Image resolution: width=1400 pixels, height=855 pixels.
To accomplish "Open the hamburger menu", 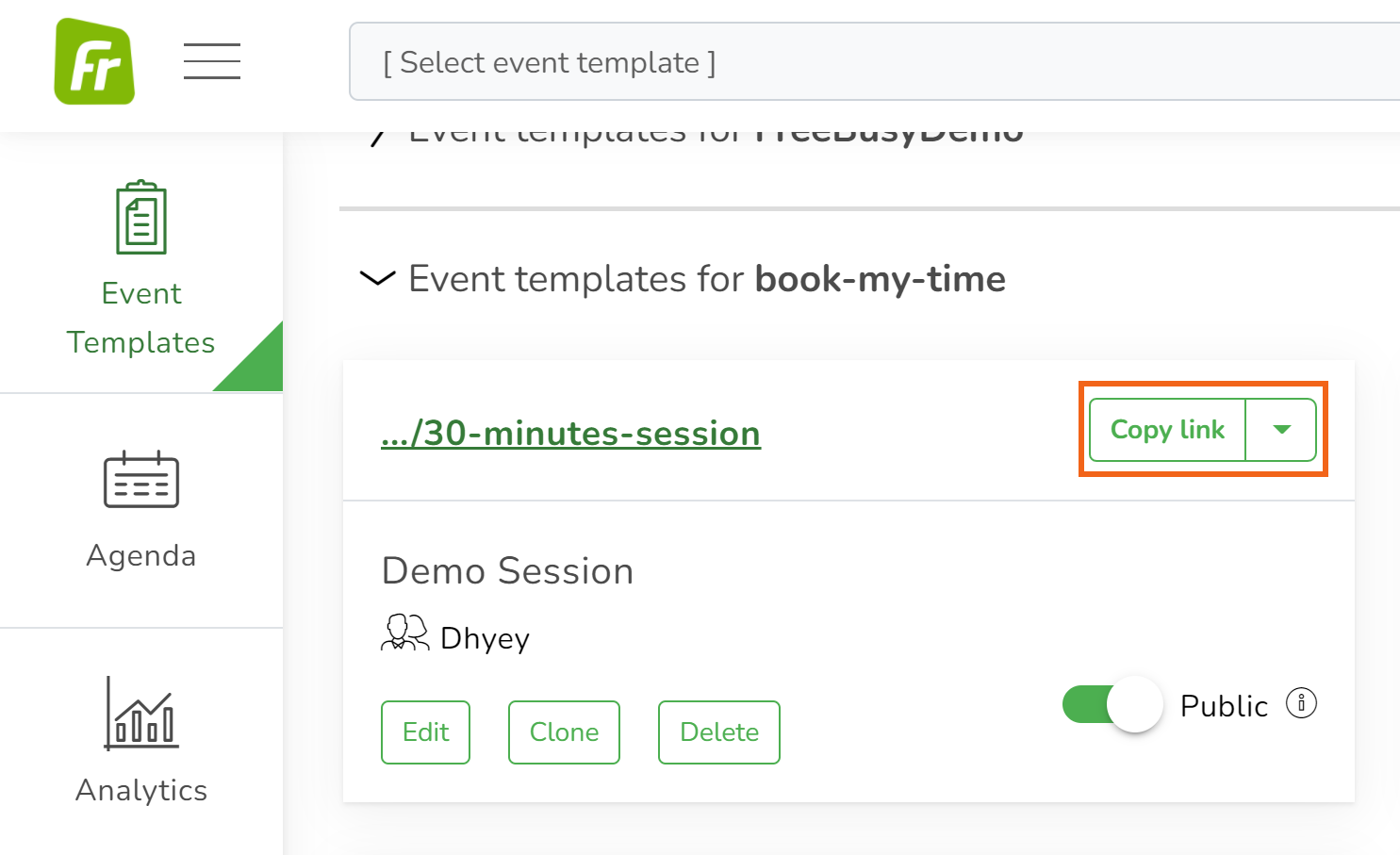I will coord(212,61).
